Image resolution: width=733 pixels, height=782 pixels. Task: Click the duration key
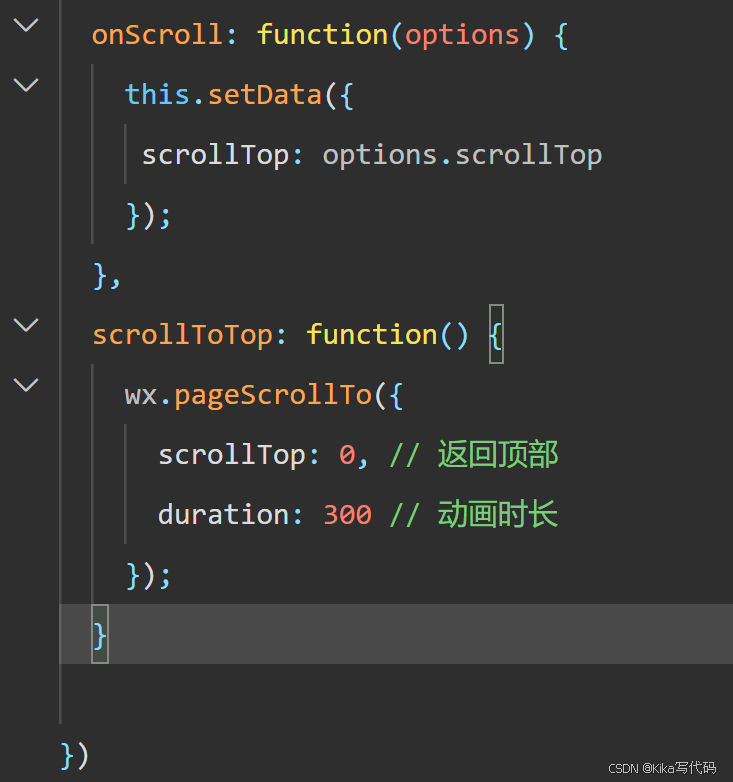click(223, 514)
